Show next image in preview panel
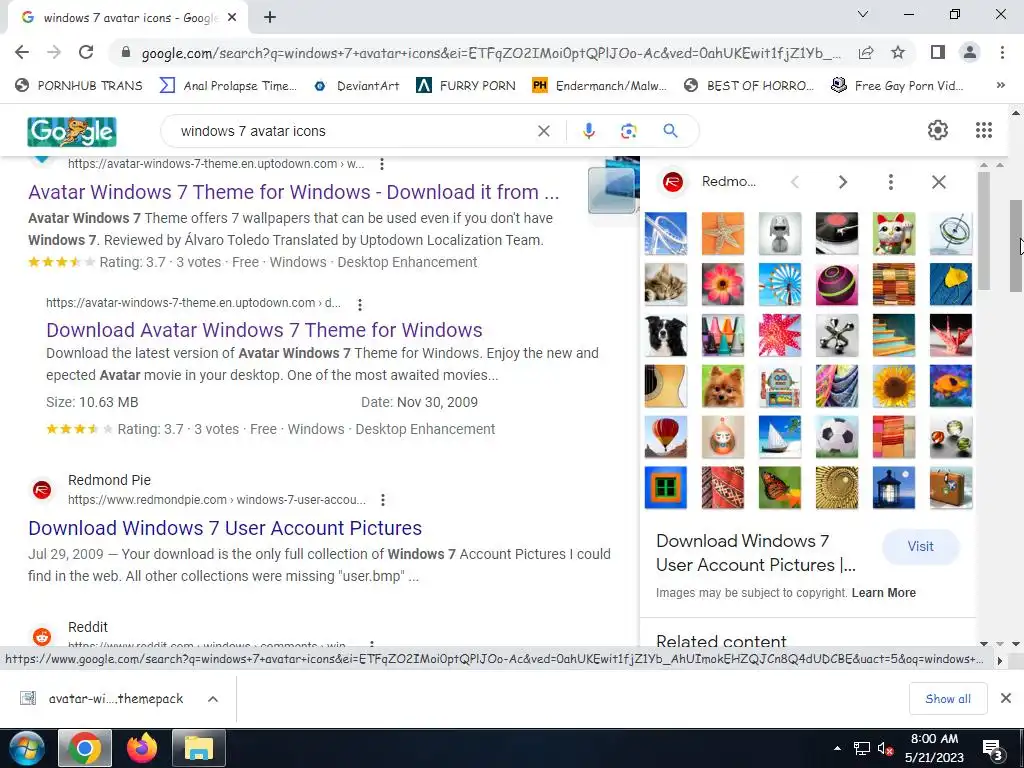Image resolution: width=1024 pixels, height=768 pixels. (x=842, y=182)
